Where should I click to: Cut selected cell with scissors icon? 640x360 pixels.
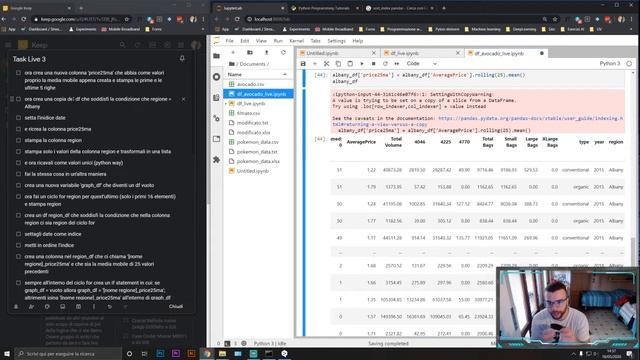tap(327, 64)
